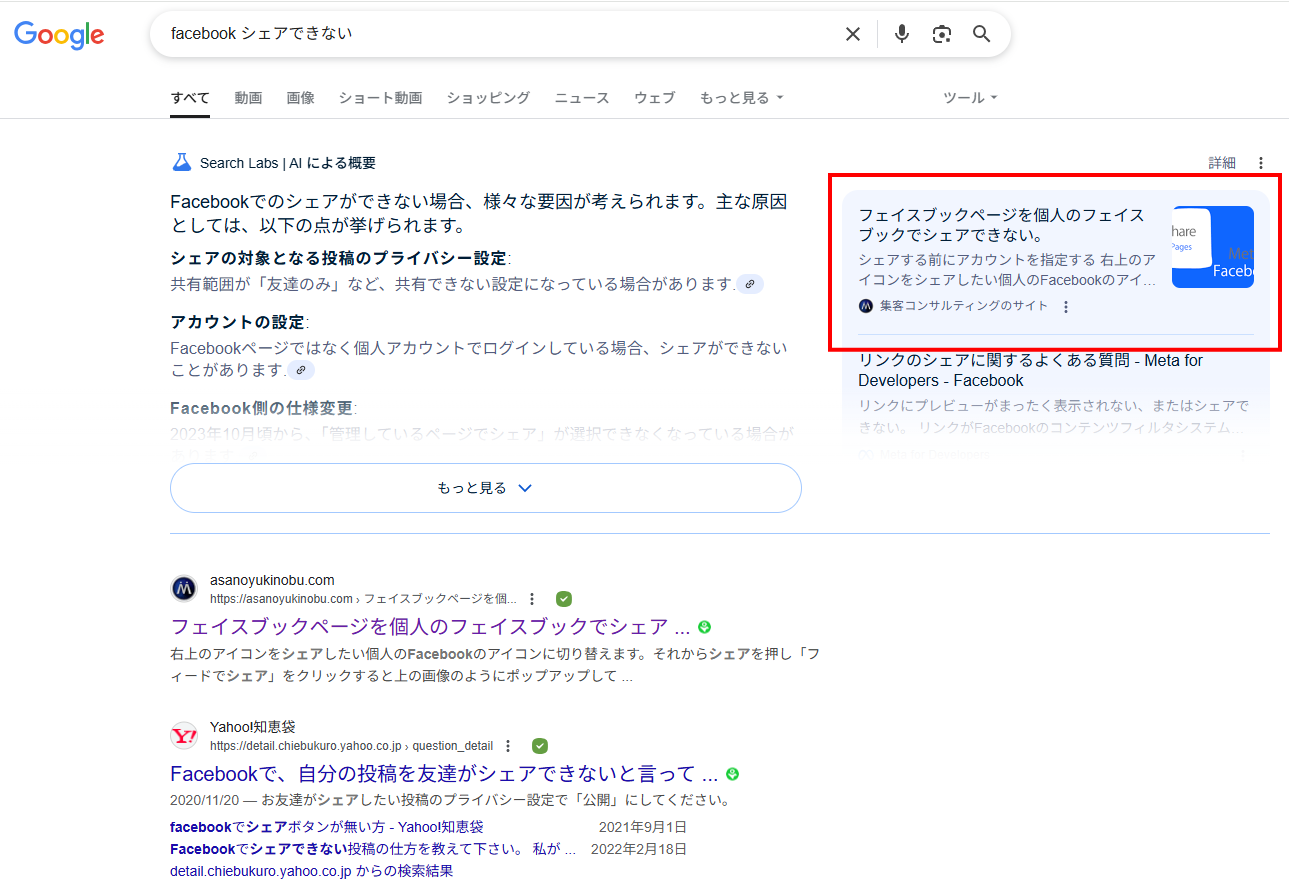The height and width of the screenshot is (893, 1289).
Task: Open the ショッピング tab
Action: click(x=488, y=98)
